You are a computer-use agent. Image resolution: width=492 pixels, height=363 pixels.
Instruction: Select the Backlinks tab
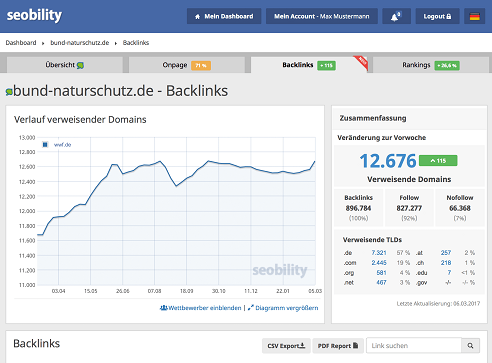(x=309, y=65)
